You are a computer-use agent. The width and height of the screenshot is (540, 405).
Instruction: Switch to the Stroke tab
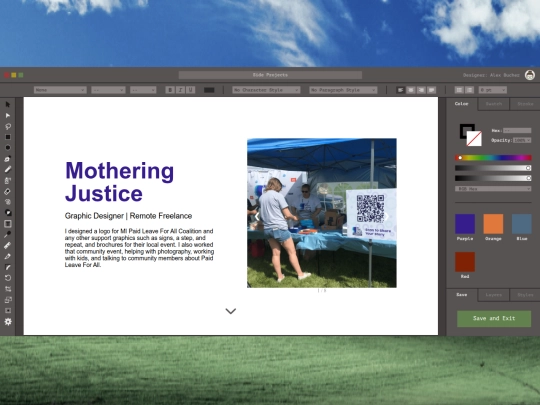coord(525,104)
